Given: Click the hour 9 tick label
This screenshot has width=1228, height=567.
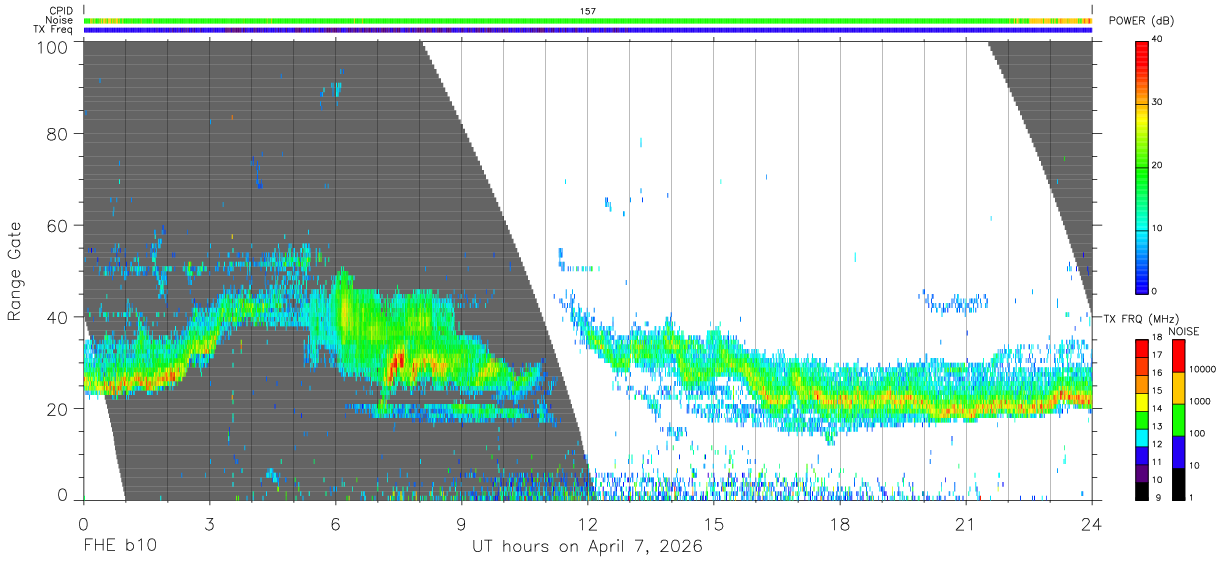Looking at the screenshot, I should tap(461, 524).
